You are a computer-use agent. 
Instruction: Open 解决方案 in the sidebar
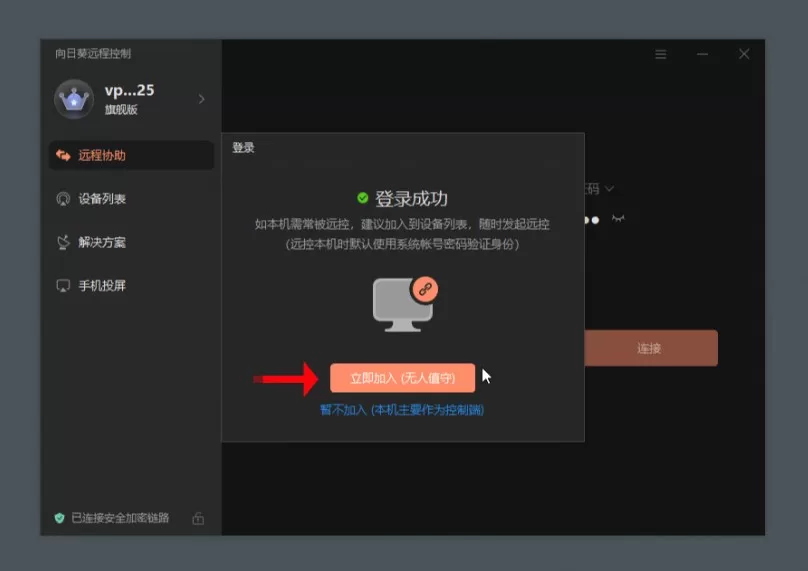pos(131,242)
